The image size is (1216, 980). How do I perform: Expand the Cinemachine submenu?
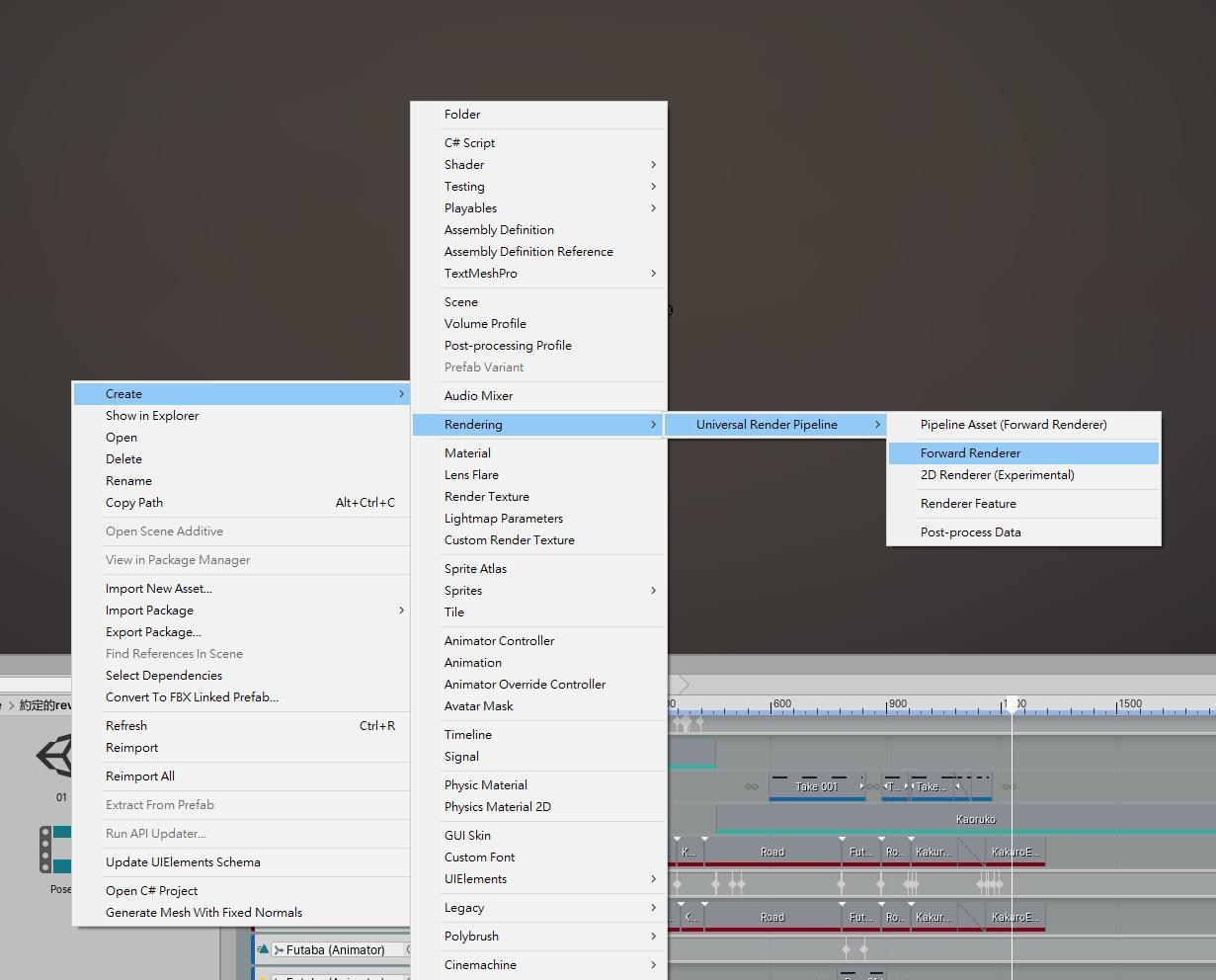point(480,964)
